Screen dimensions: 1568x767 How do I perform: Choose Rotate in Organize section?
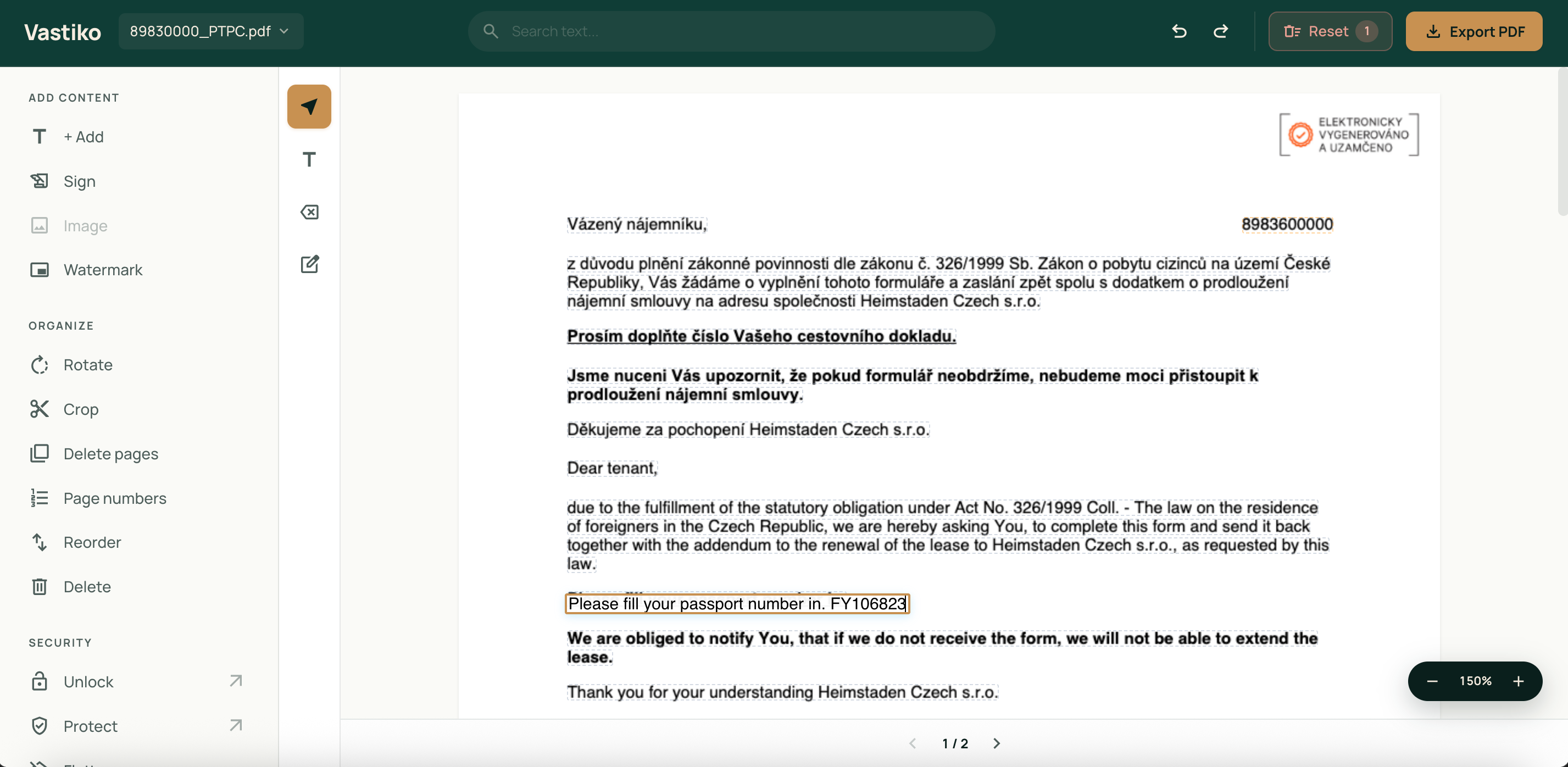[x=88, y=365]
